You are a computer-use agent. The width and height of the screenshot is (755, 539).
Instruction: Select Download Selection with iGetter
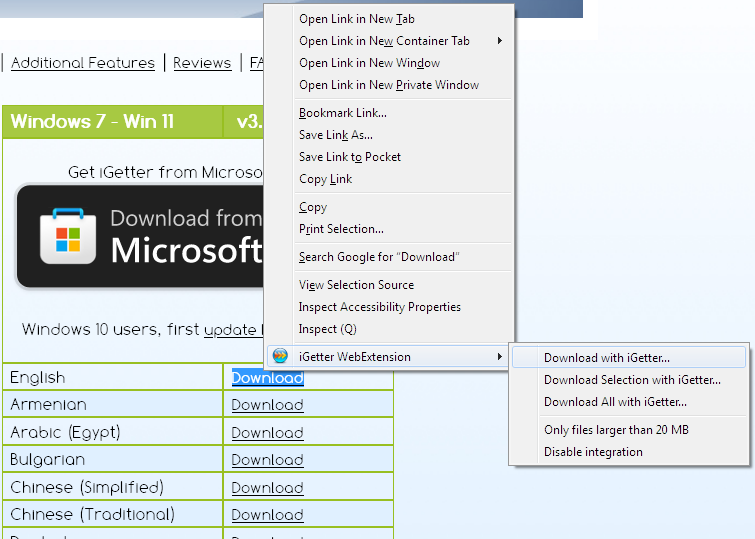click(632, 380)
